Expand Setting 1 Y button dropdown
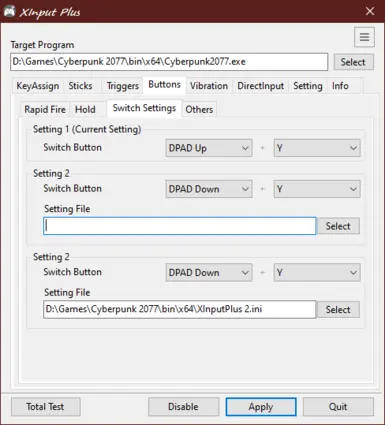The width and height of the screenshot is (385, 425). coord(317,148)
